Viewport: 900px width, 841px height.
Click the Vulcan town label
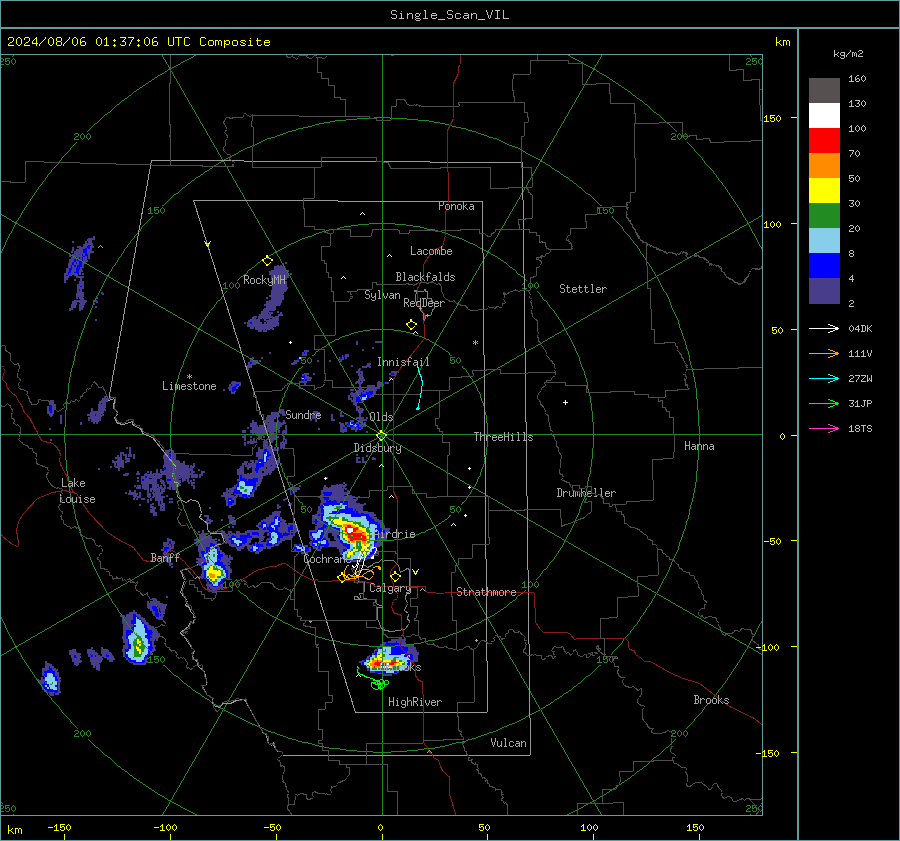click(508, 743)
